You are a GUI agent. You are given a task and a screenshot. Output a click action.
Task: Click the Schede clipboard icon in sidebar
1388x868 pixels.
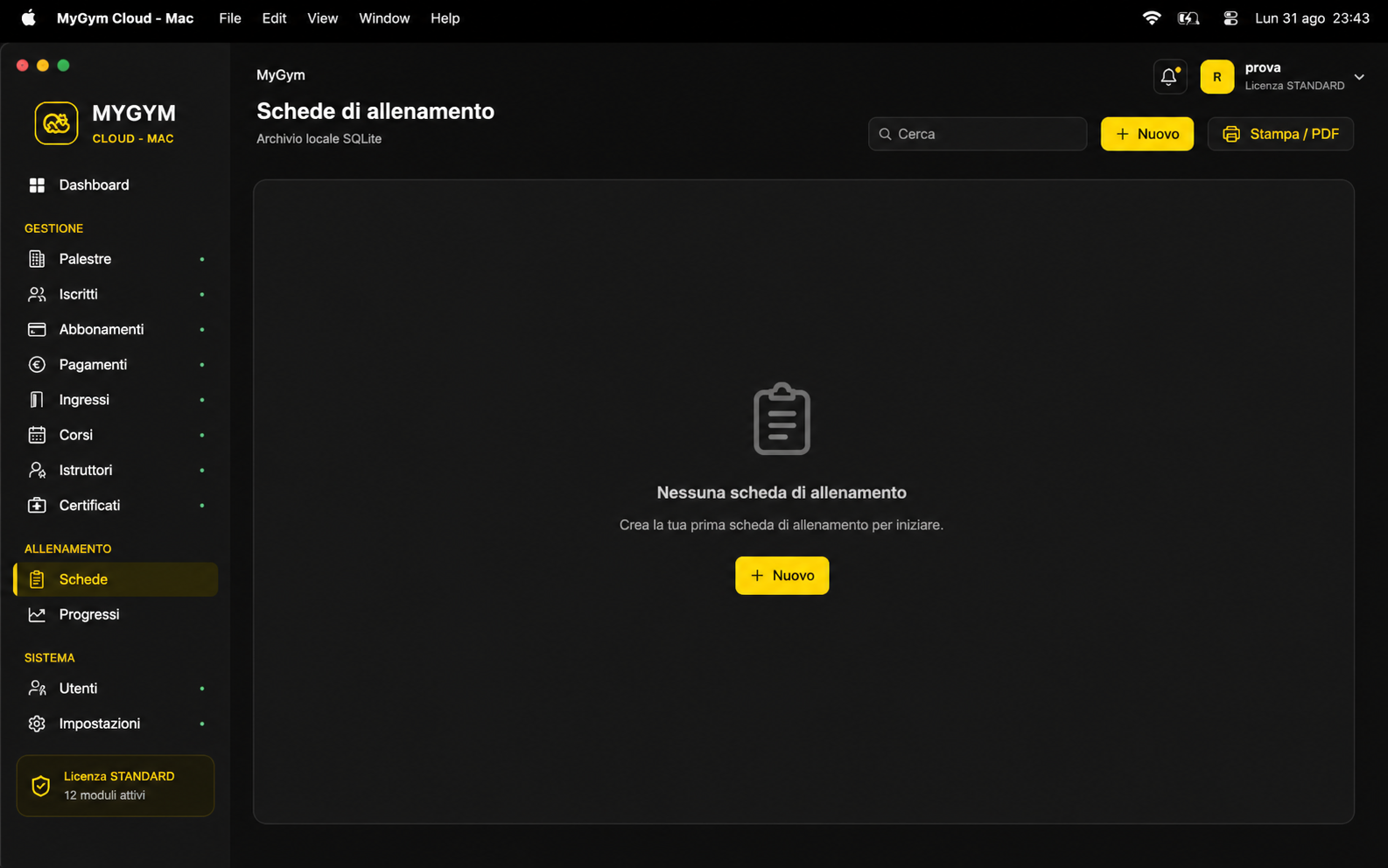(37, 579)
